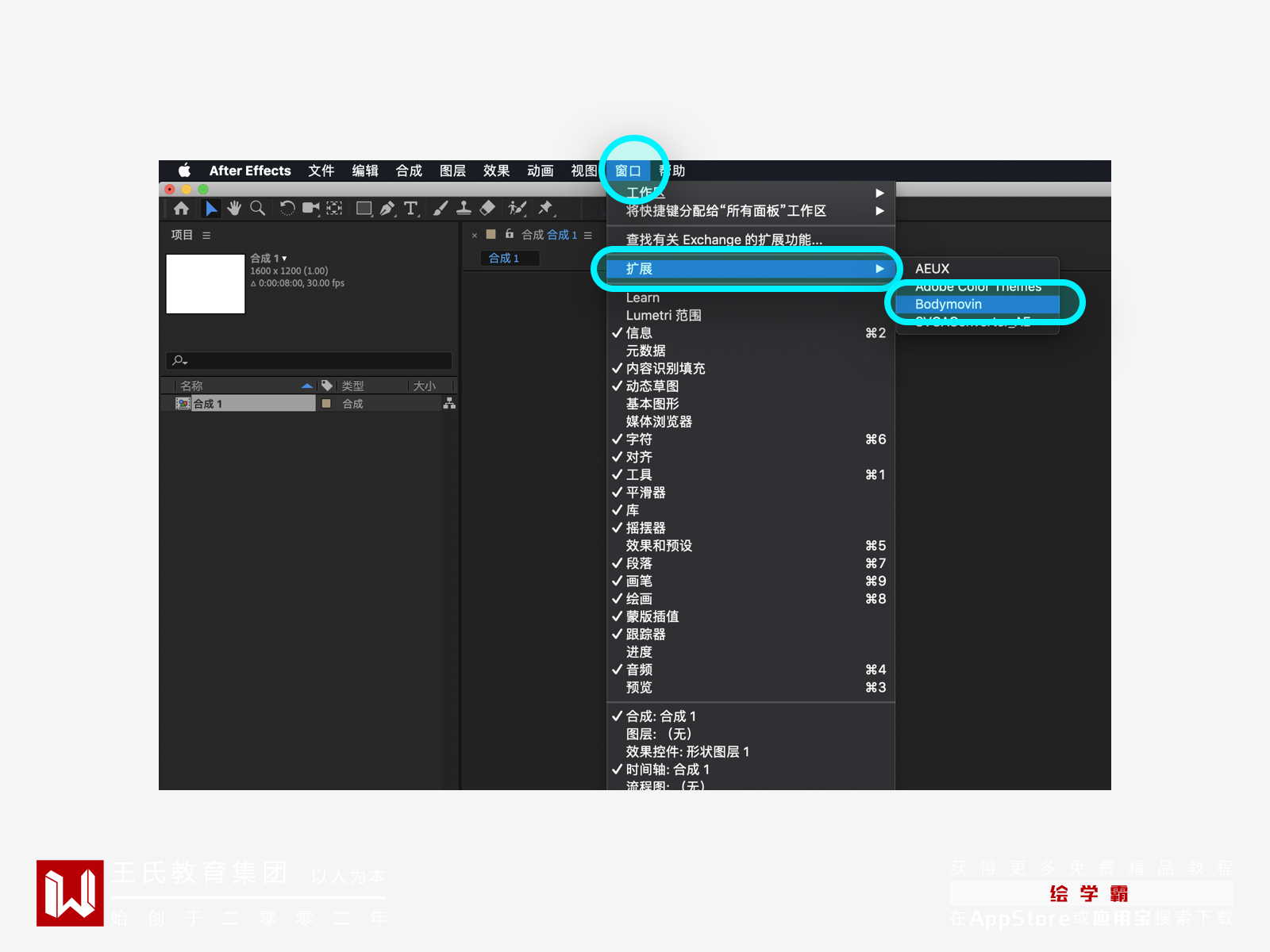Toggle the 段落 panel checkmark
This screenshot has height=952, width=1270.
[617, 563]
